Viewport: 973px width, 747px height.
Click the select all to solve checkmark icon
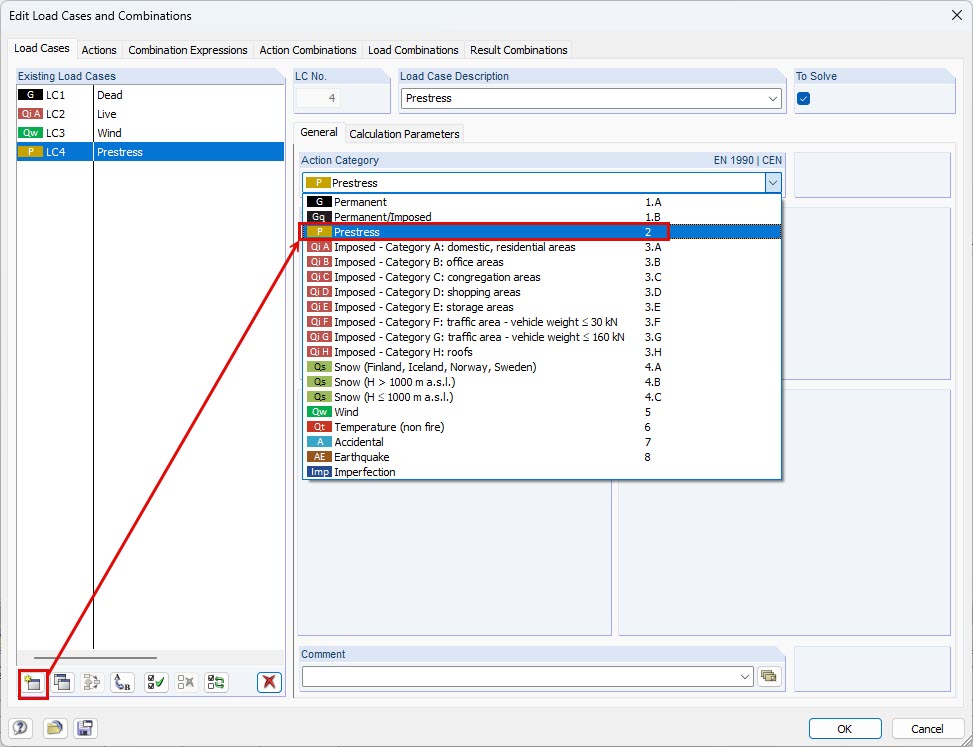pos(156,683)
